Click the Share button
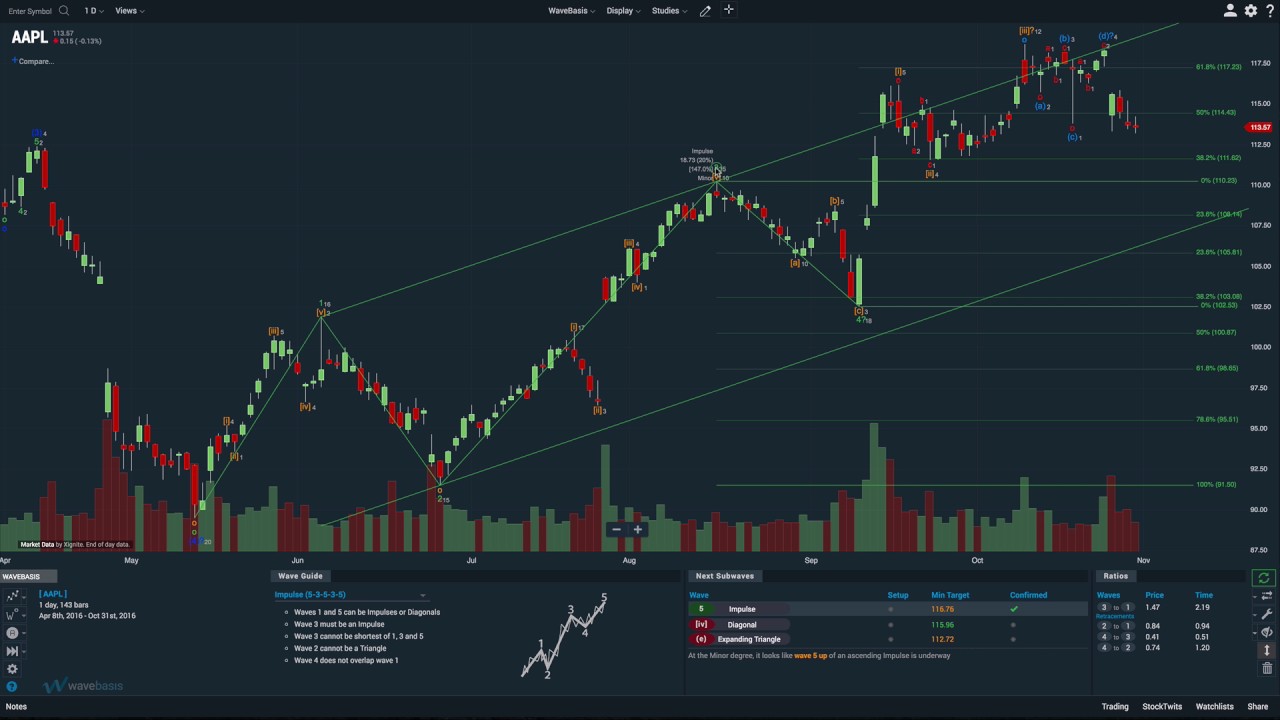The image size is (1280, 720). (1257, 707)
